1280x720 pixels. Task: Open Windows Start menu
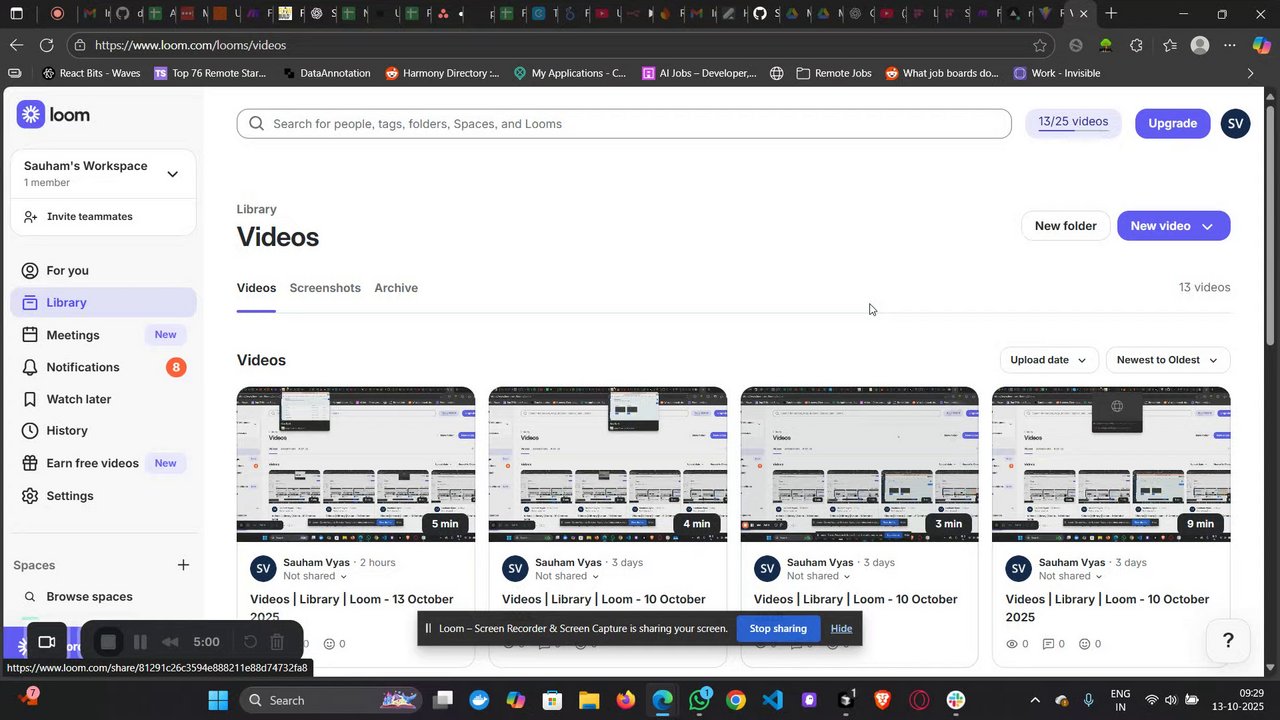tap(218, 700)
